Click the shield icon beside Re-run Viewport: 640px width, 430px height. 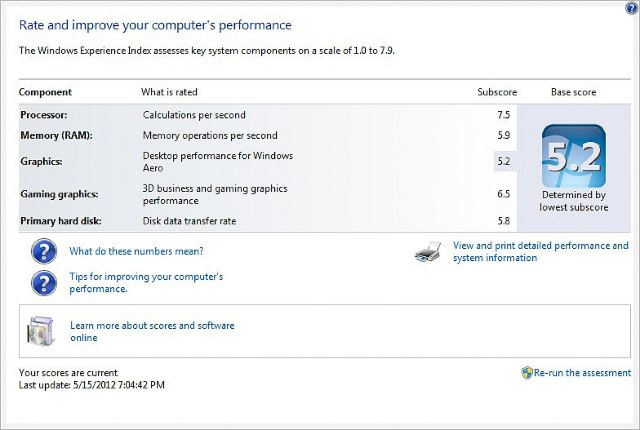click(x=527, y=372)
